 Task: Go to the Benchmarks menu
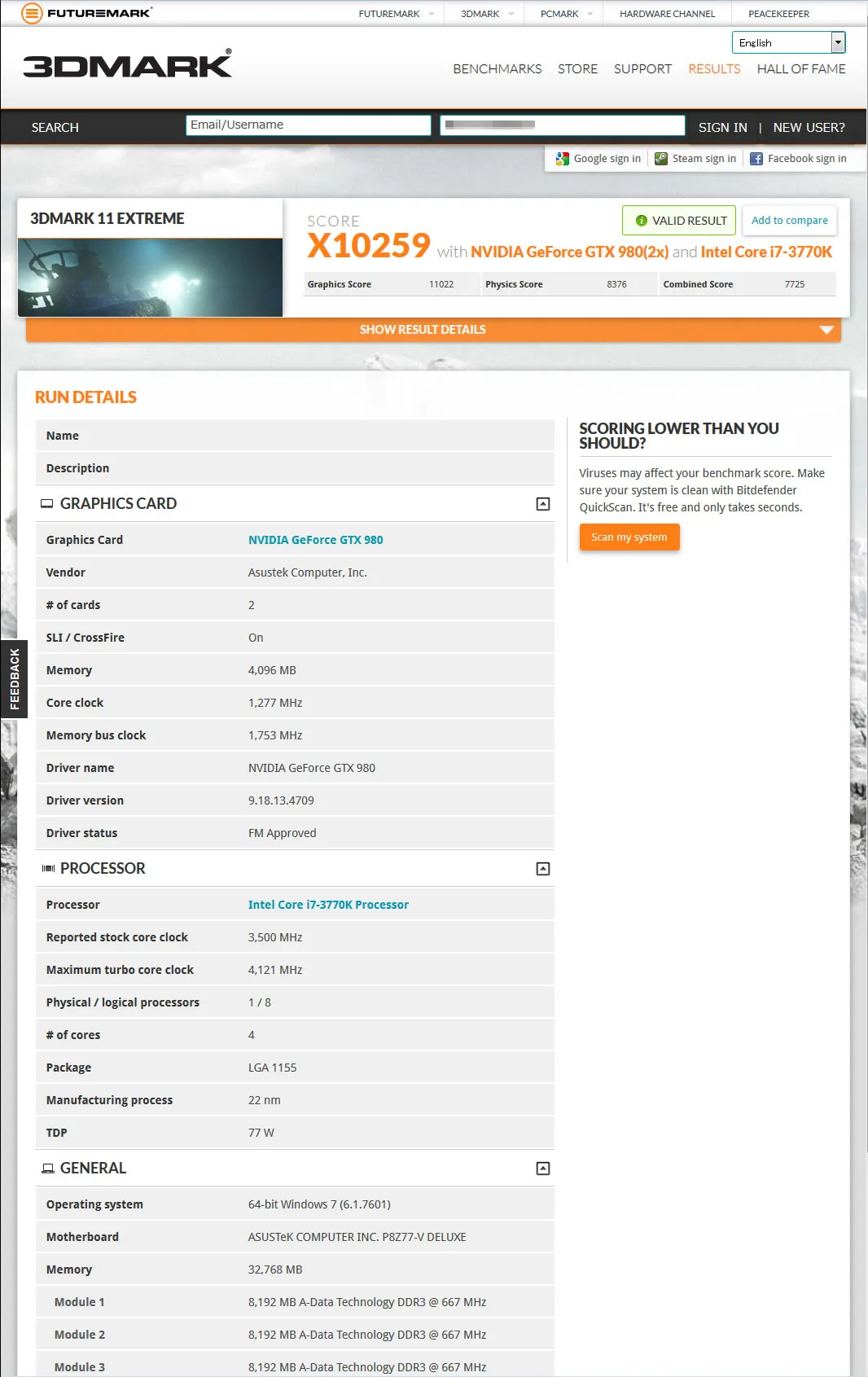pyautogui.click(x=498, y=69)
